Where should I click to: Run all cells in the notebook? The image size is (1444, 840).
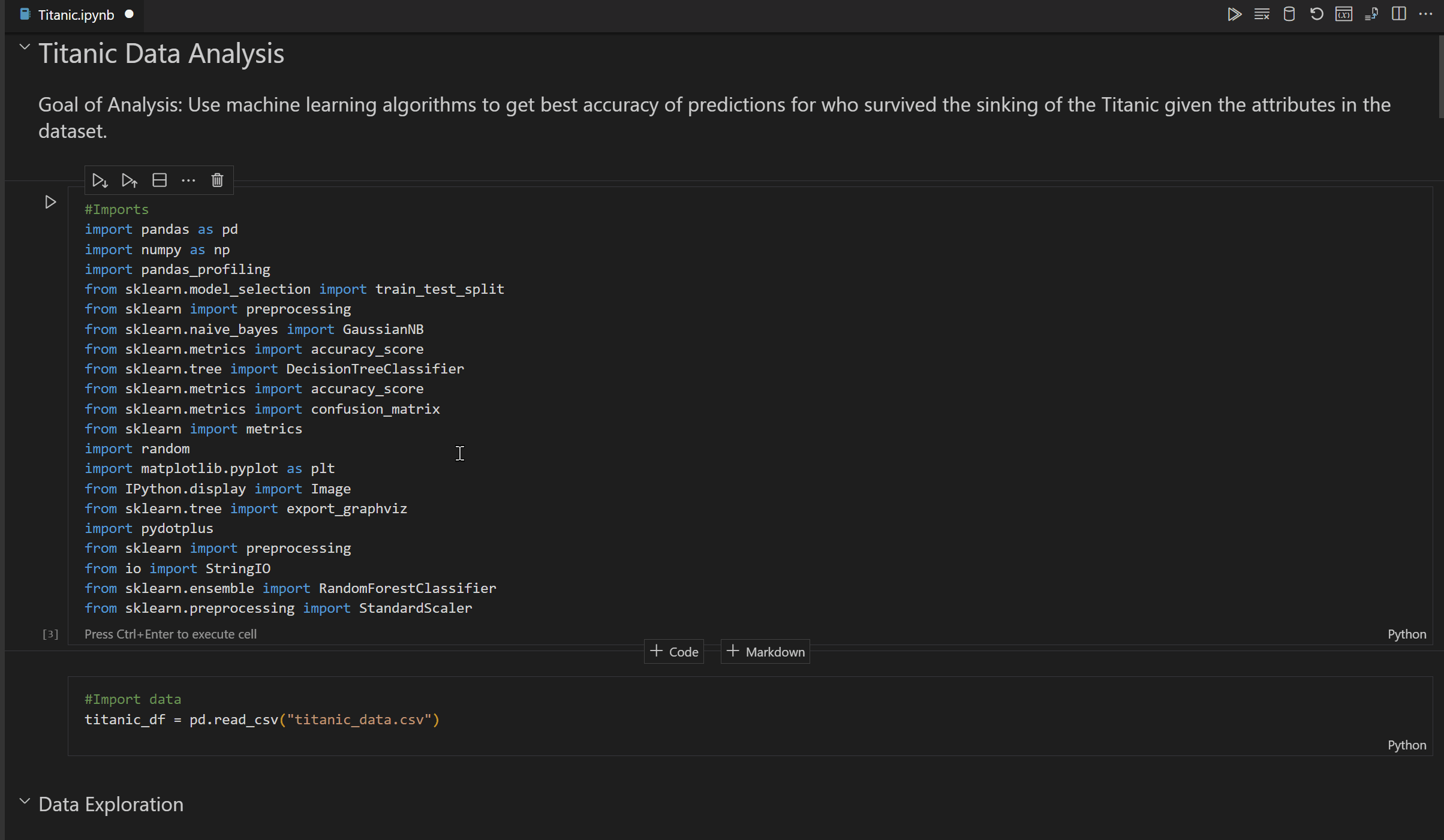[1235, 14]
